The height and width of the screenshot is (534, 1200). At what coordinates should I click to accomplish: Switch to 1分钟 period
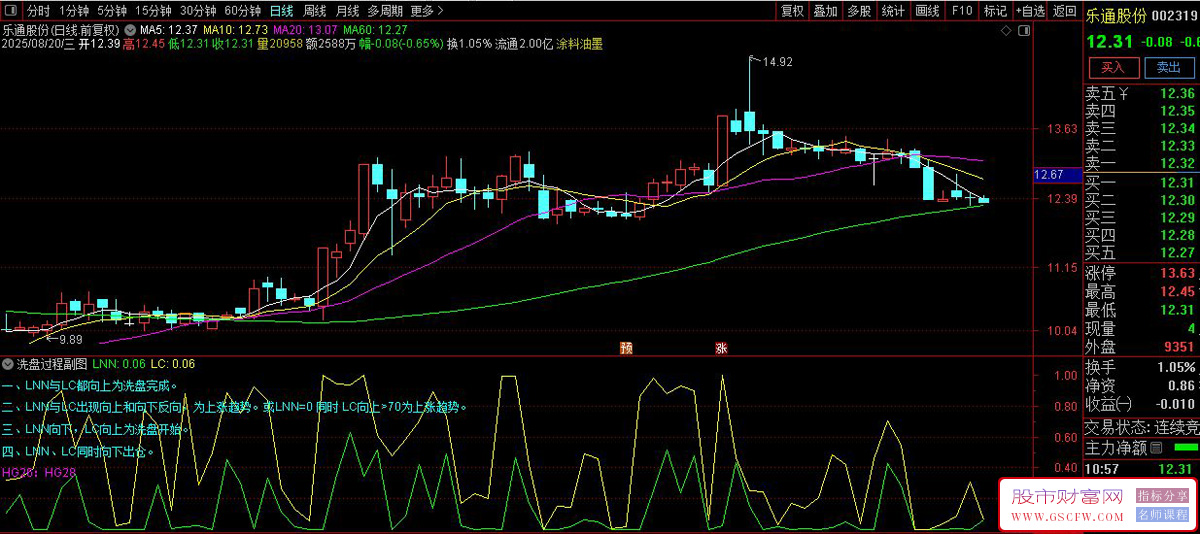point(74,11)
